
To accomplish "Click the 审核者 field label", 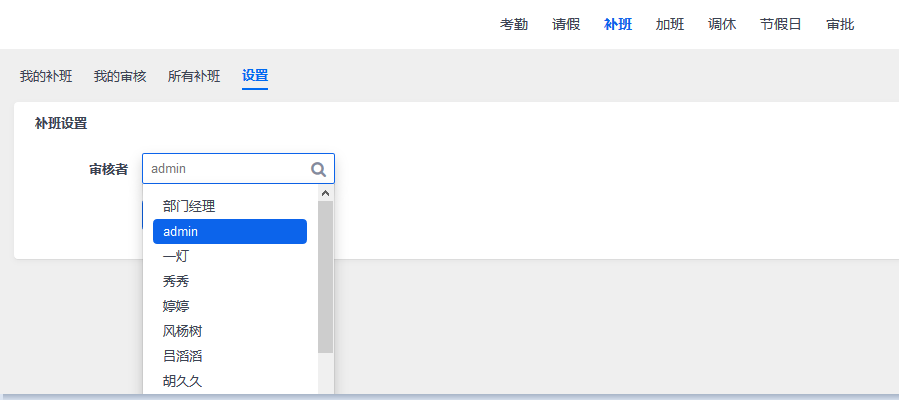I will [x=108, y=169].
